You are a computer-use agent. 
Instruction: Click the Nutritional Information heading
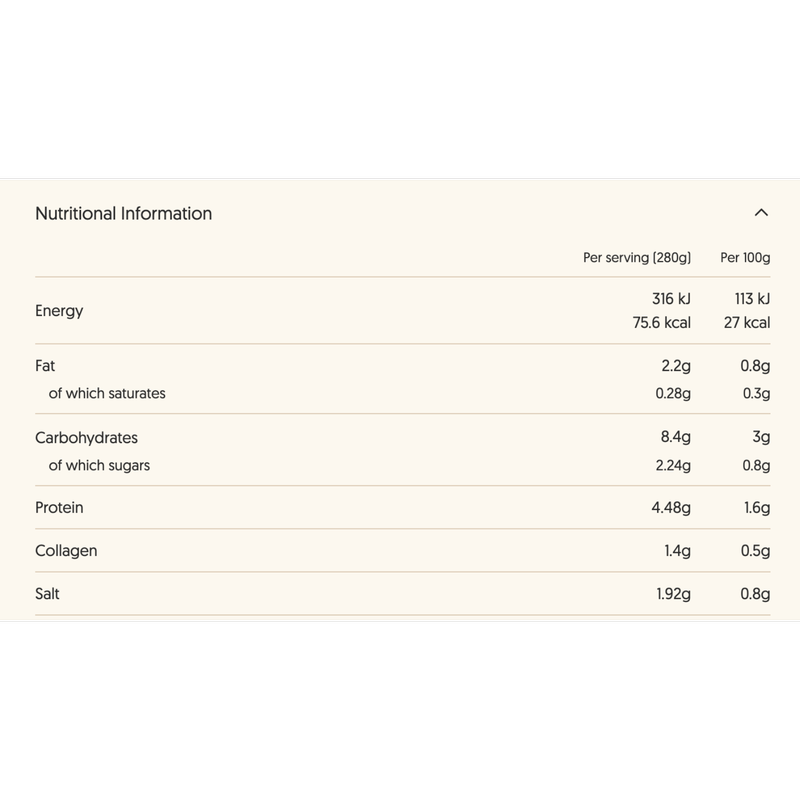tap(123, 213)
